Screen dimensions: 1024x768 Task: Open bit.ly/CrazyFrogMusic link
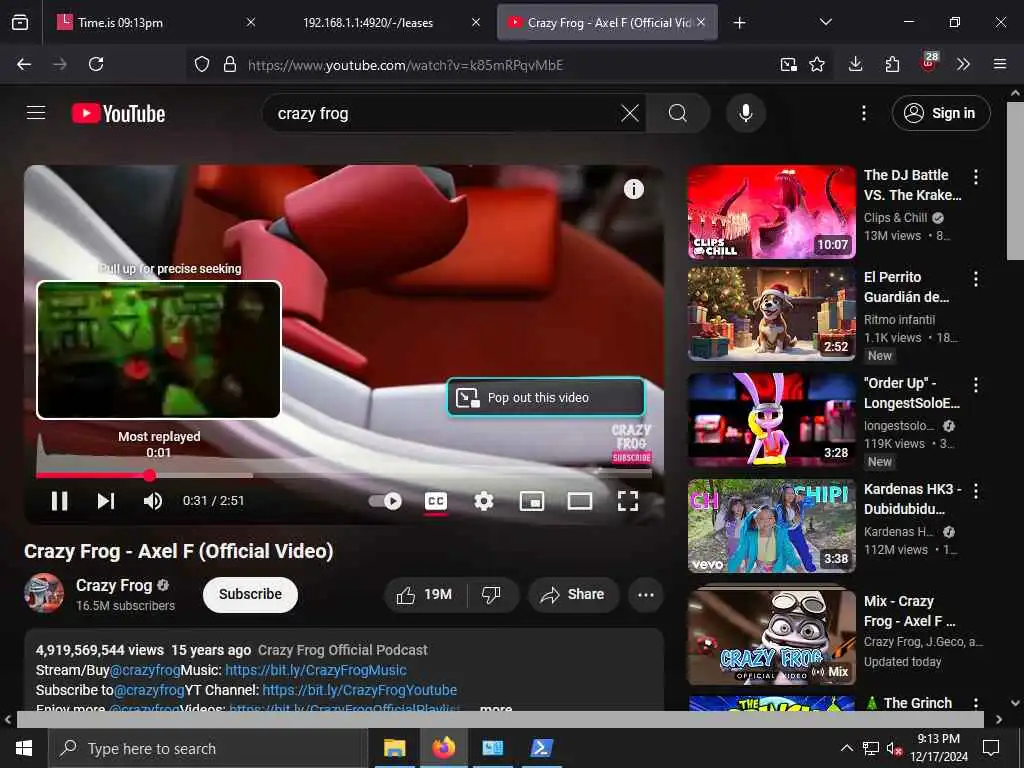(x=315, y=670)
